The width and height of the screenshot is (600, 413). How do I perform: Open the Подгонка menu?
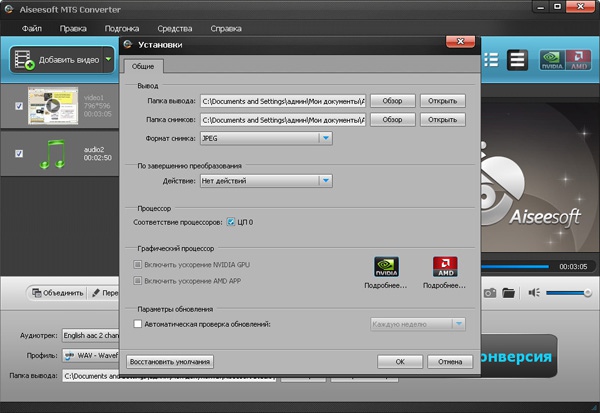pyautogui.click(x=122, y=28)
